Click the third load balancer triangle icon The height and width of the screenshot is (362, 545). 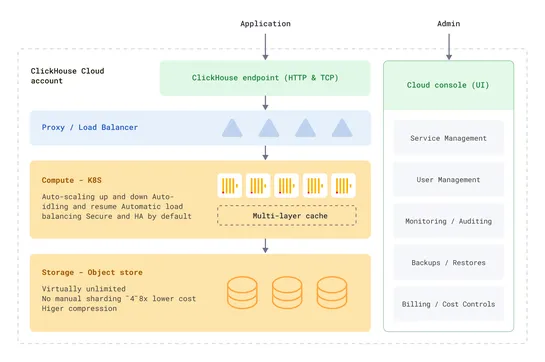(306, 128)
